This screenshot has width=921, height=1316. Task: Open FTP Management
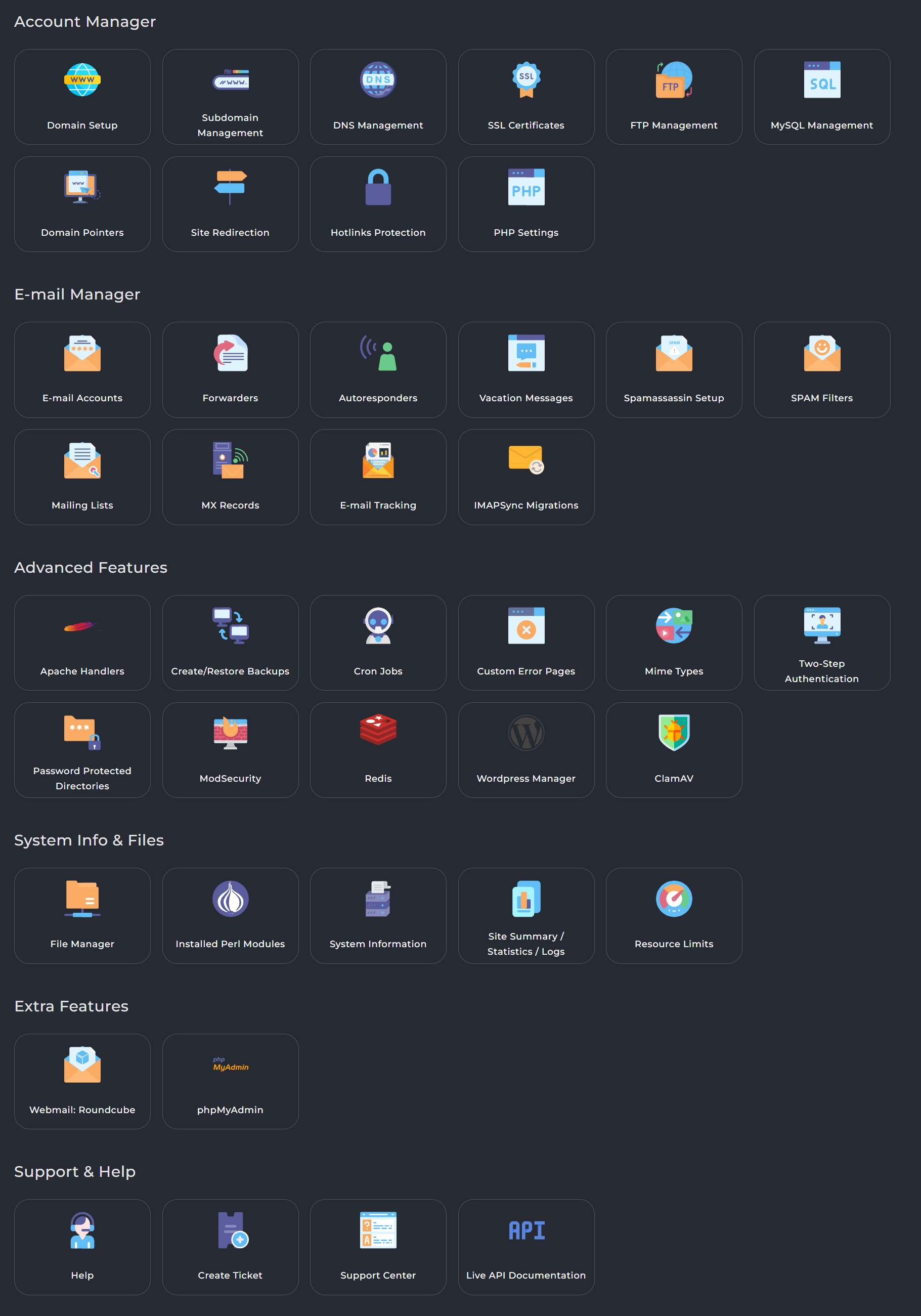674,96
